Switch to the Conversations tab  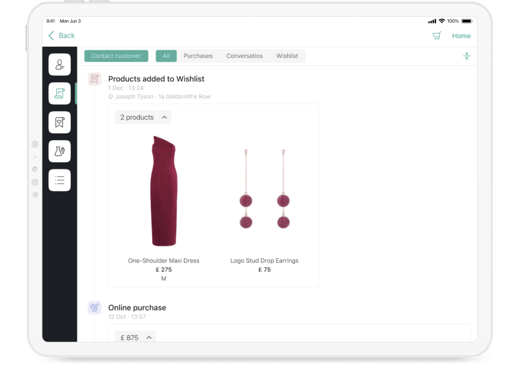(245, 56)
